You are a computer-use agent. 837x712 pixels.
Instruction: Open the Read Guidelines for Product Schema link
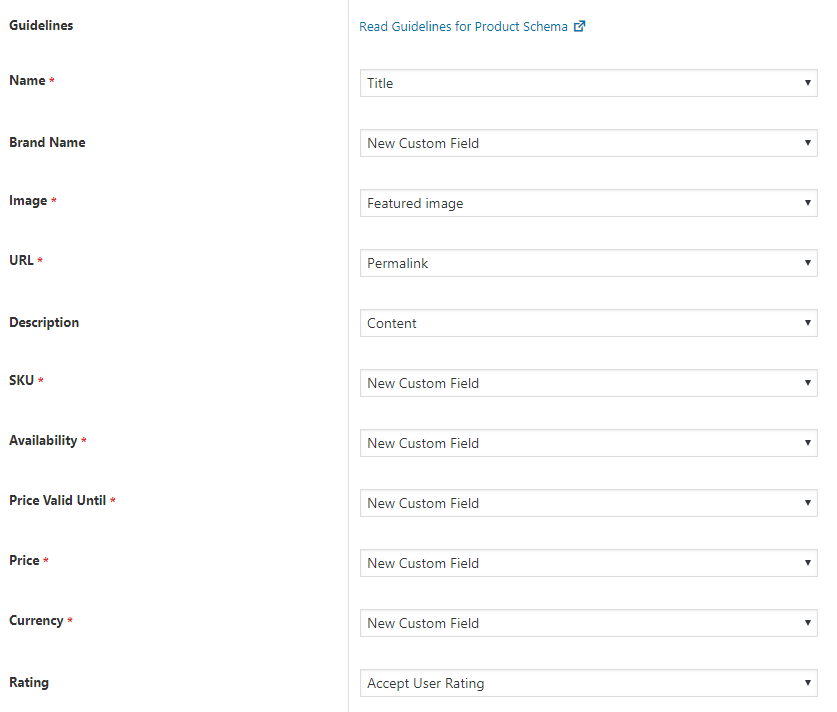point(463,27)
